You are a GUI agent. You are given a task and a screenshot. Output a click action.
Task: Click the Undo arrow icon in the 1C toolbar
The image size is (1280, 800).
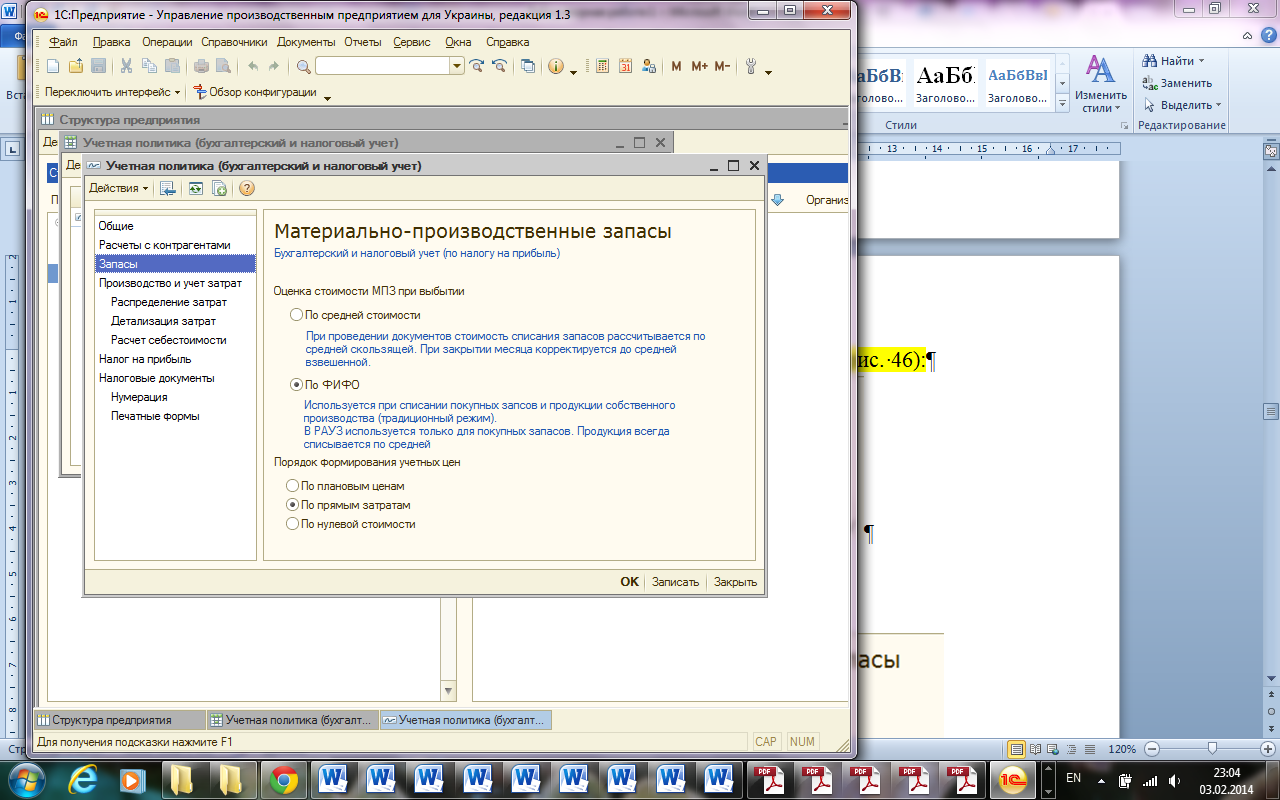tap(252, 66)
